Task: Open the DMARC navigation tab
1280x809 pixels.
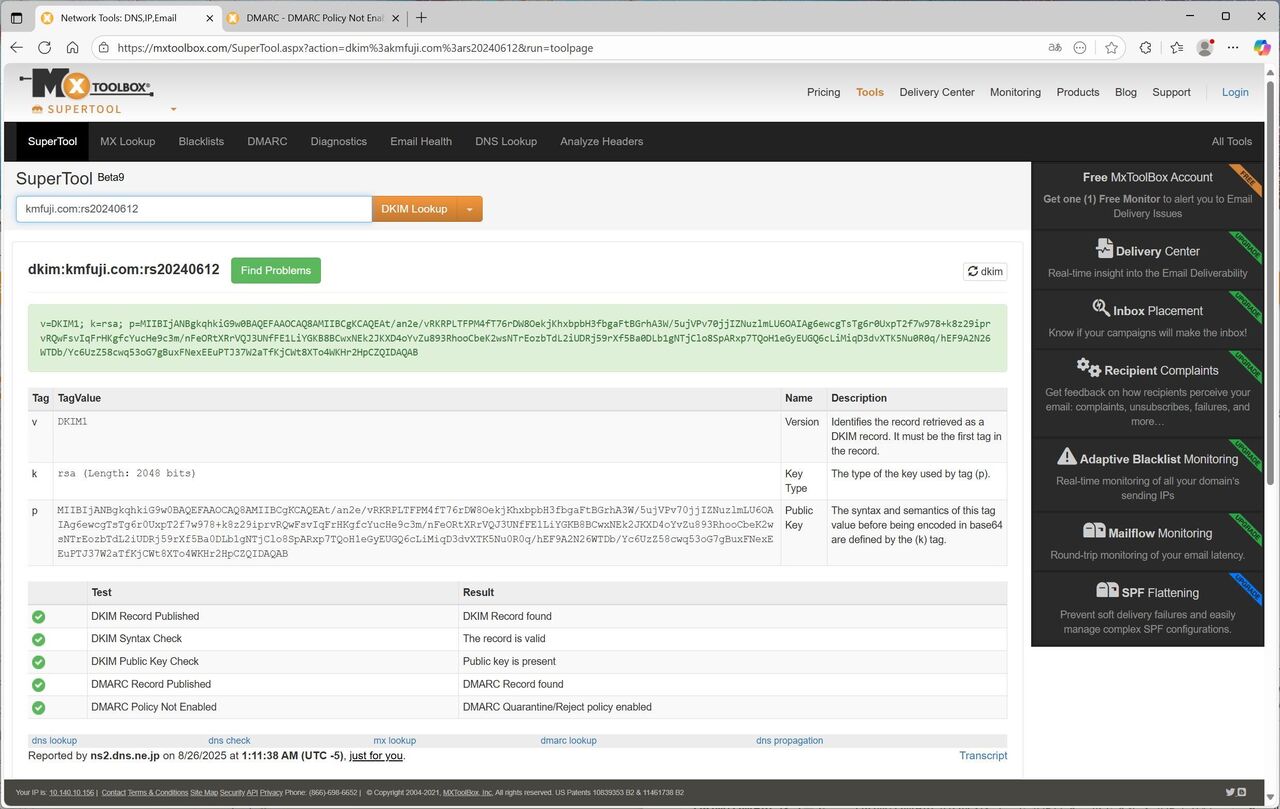Action: (267, 142)
